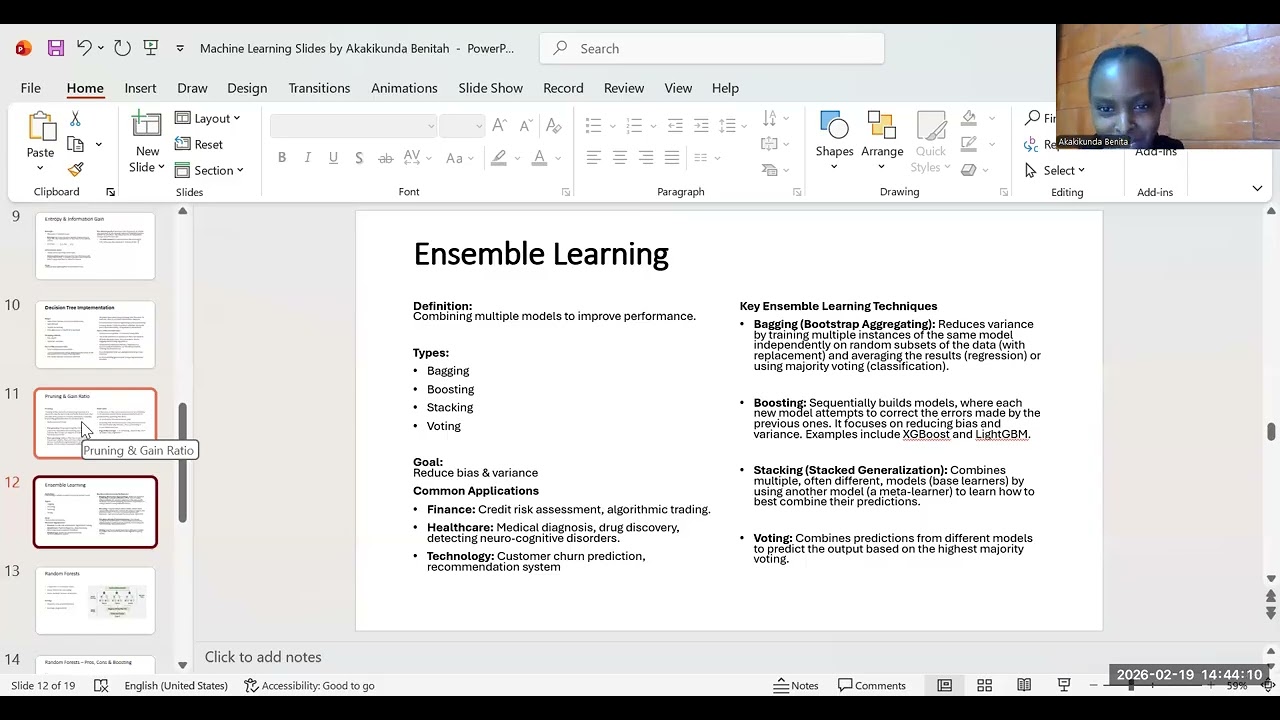Click Accessibility: Good to go status
1280x720 pixels.
[x=309, y=685]
